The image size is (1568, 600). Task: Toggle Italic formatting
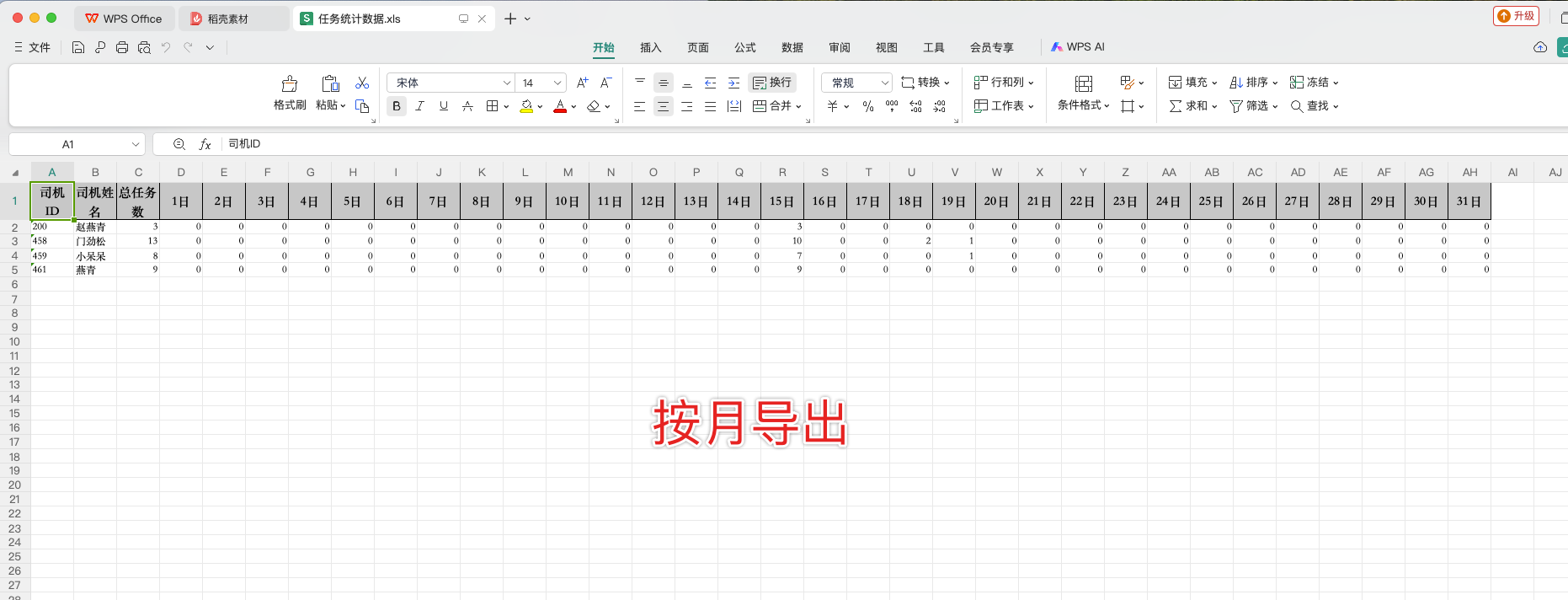click(420, 106)
